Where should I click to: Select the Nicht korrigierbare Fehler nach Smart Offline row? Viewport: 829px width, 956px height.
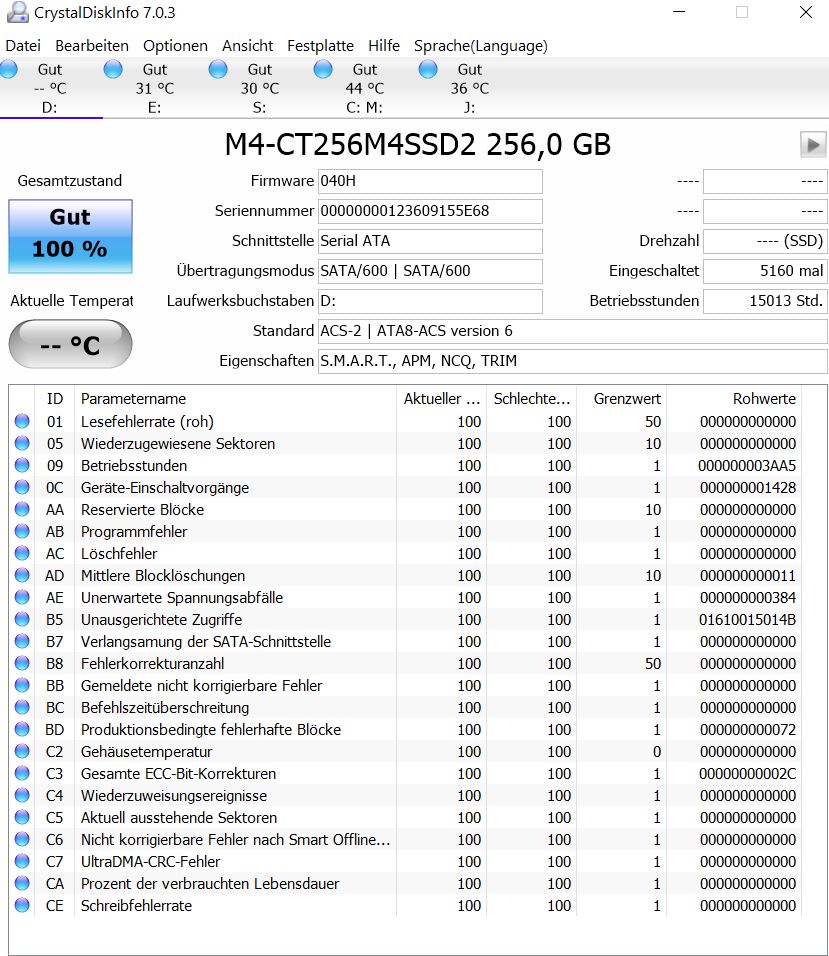click(x=405, y=840)
